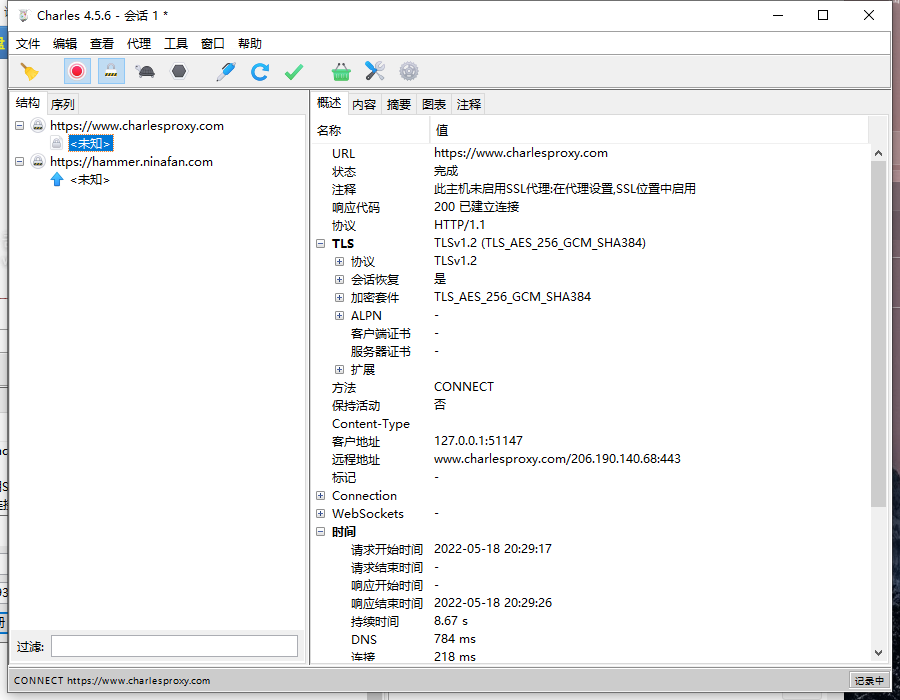Open the 工具 menu

click(176, 44)
